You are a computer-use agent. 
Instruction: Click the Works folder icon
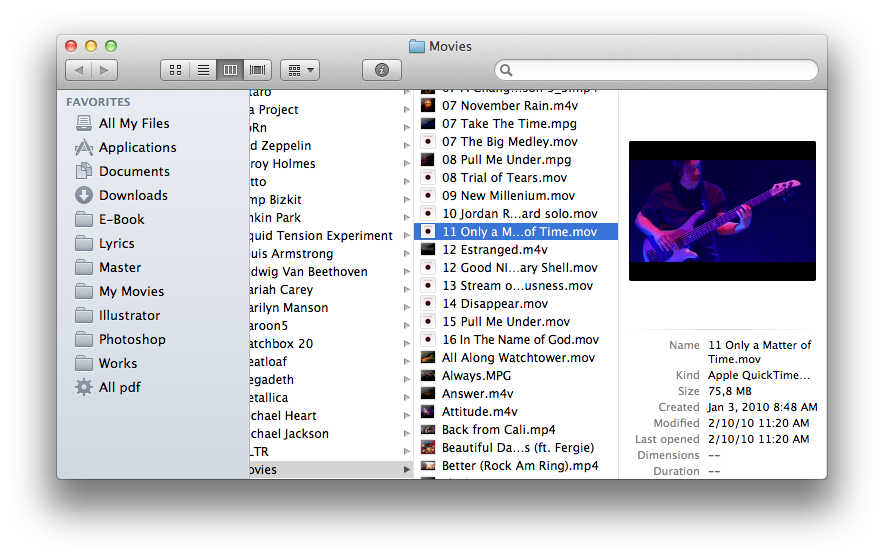[84, 364]
